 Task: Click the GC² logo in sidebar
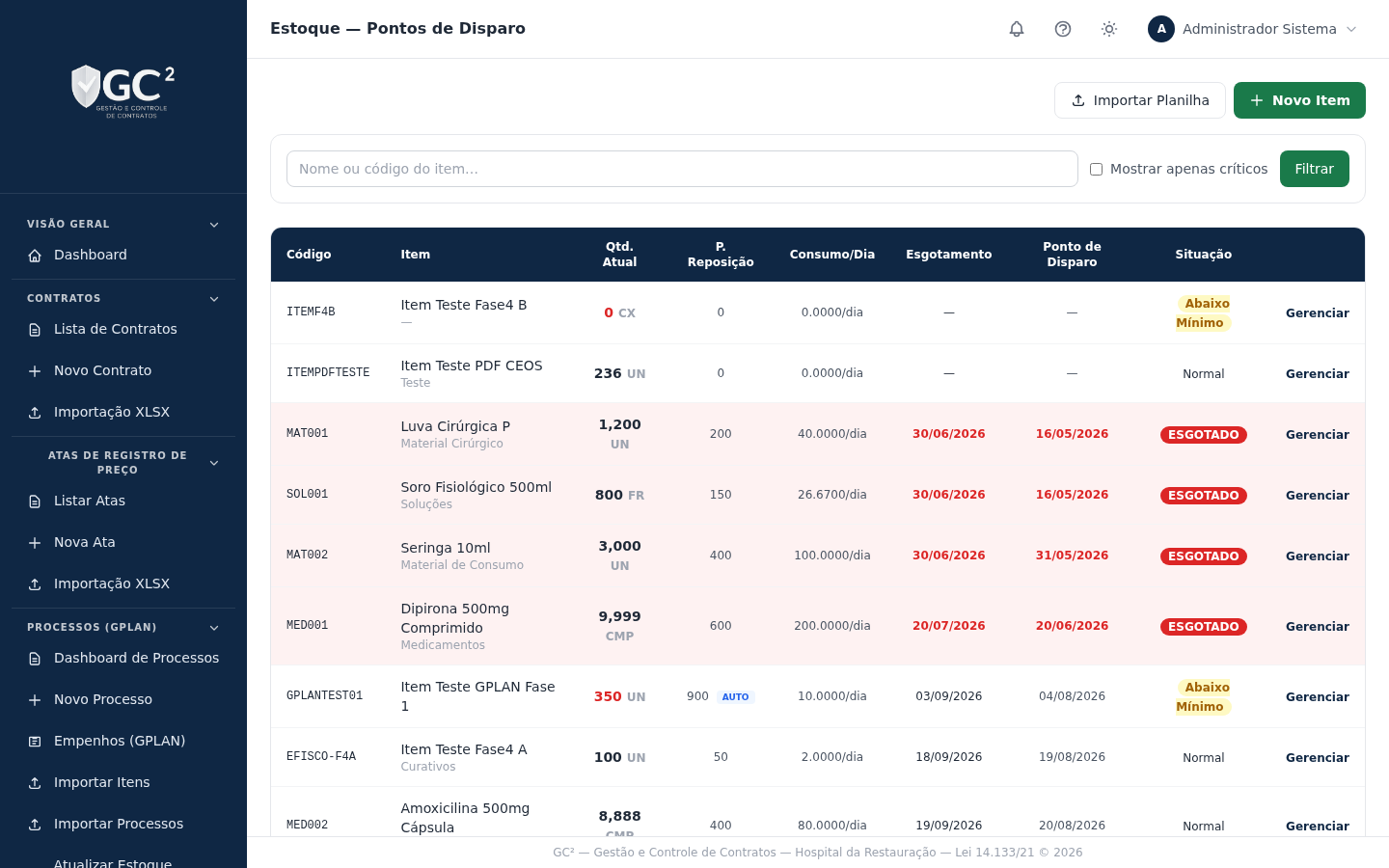(x=123, y=92)
